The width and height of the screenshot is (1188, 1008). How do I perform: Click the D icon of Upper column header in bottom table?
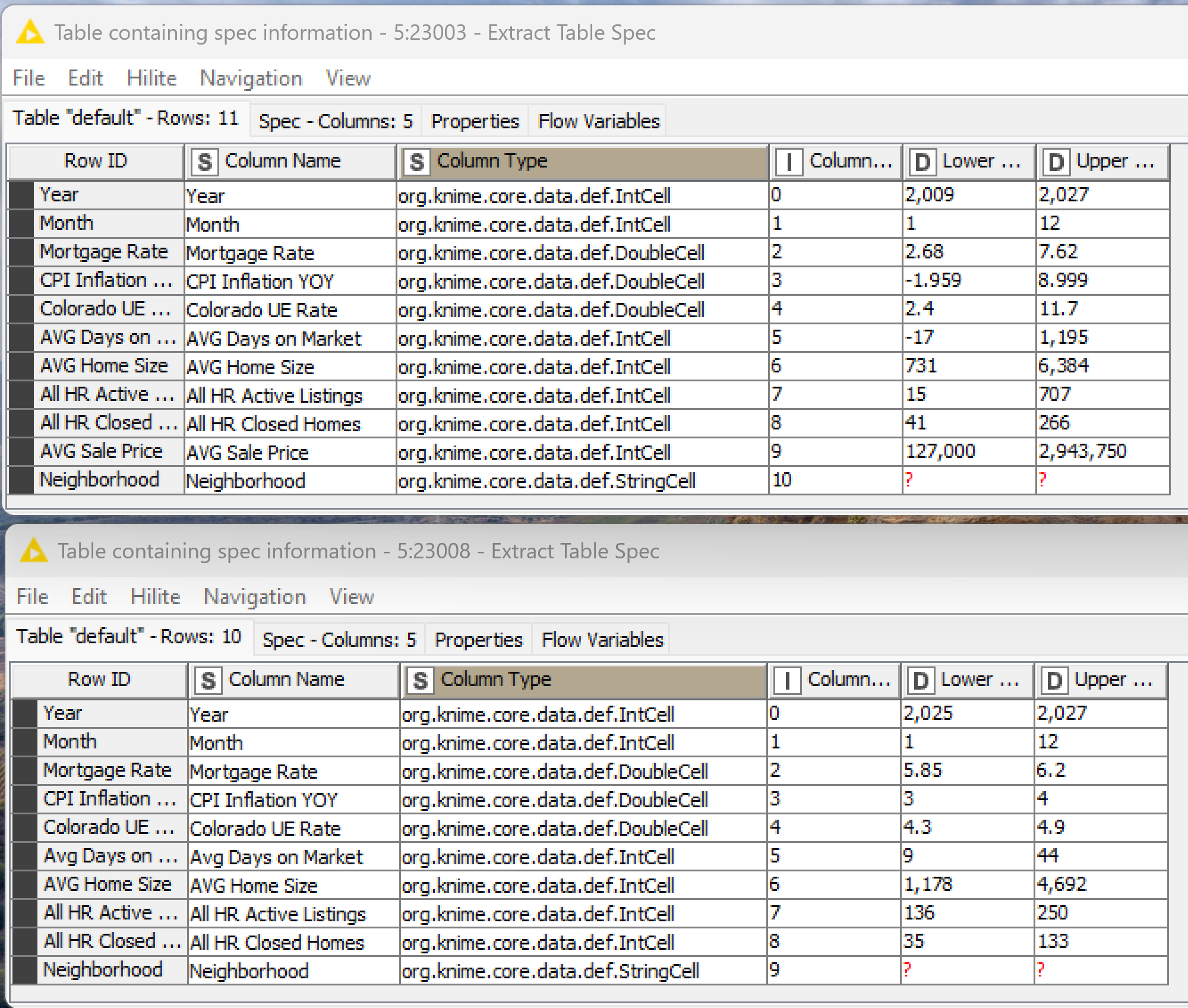(1054, 681)
